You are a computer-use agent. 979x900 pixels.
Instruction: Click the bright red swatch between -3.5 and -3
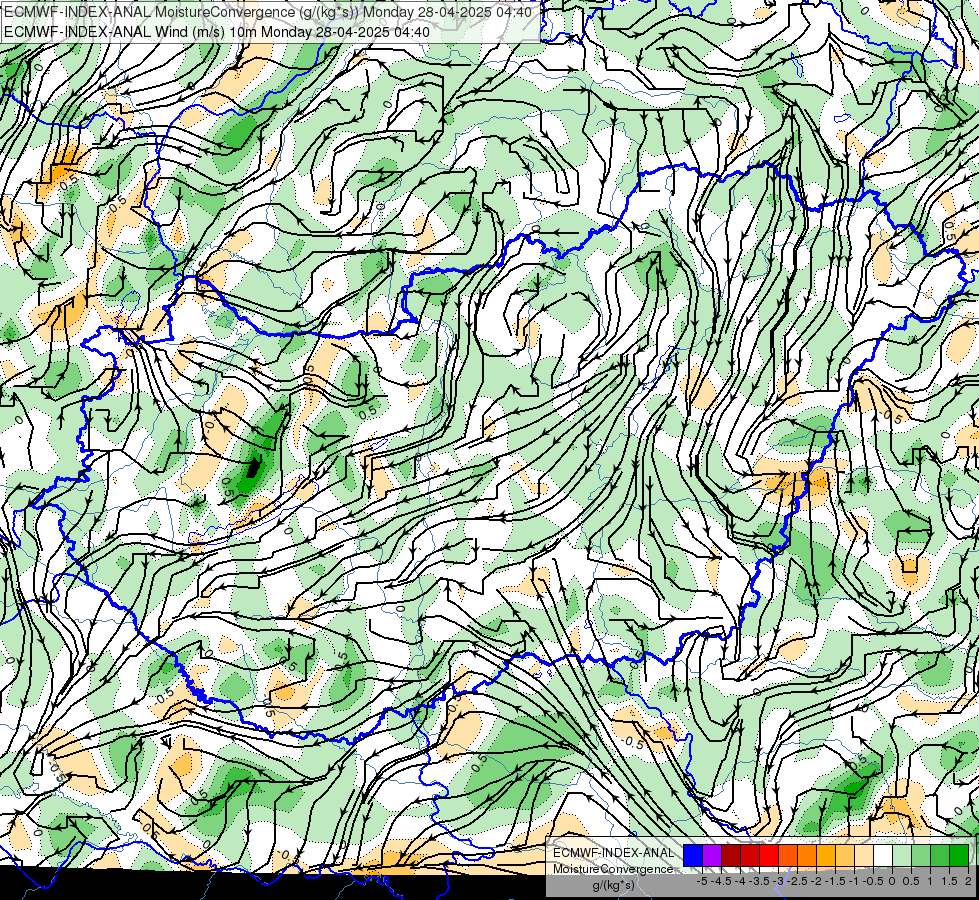[769, 856]
